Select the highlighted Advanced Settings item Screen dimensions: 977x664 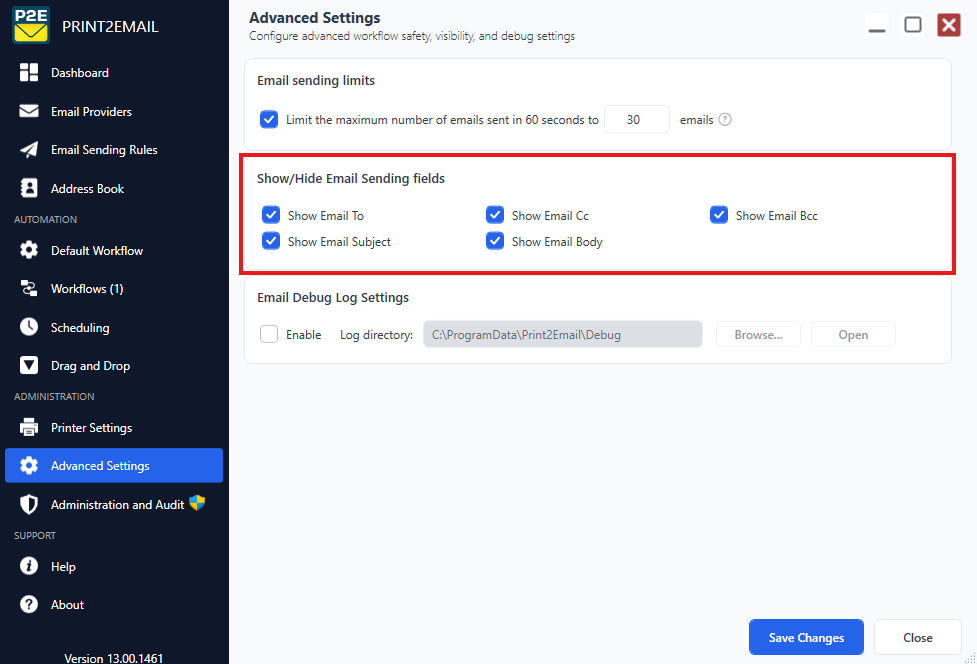114,465
